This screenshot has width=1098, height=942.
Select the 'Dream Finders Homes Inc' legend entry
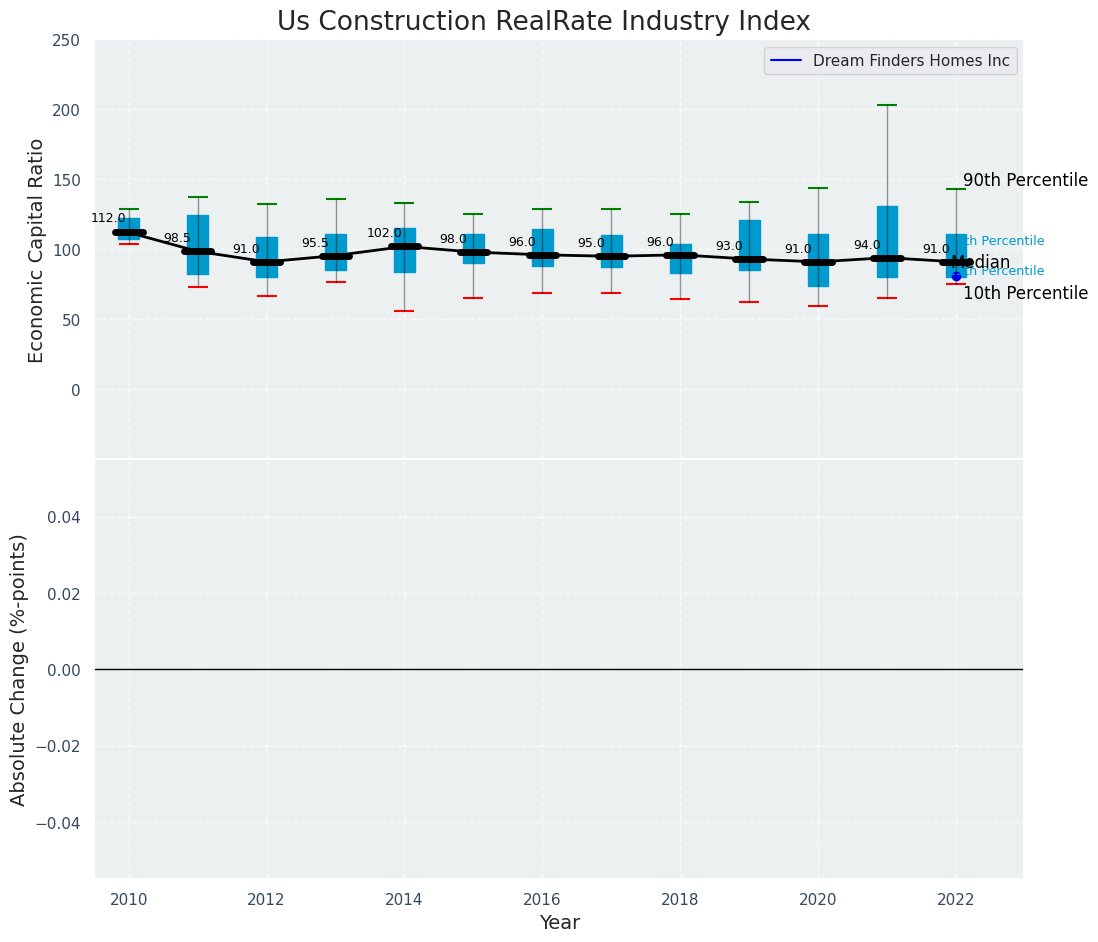tap(911, 61)
